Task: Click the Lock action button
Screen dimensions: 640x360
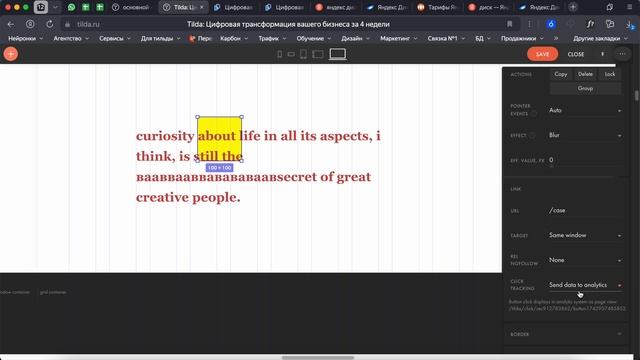Action: pos(610,74)
